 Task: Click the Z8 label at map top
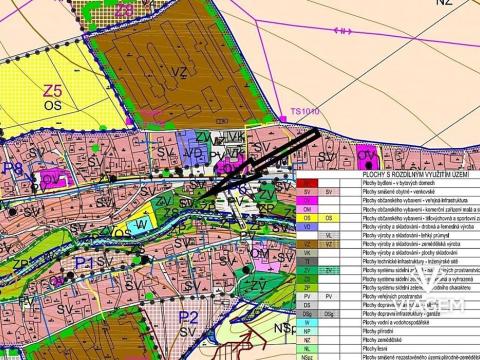pos(124,11)
